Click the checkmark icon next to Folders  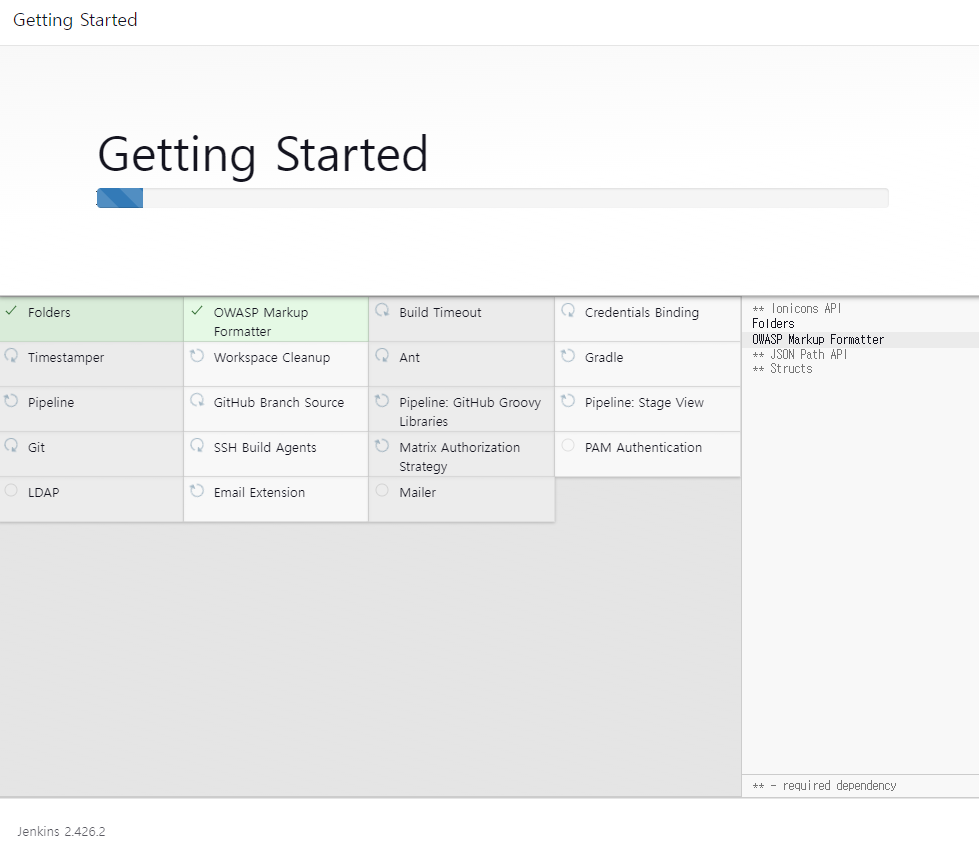(11, 310)
